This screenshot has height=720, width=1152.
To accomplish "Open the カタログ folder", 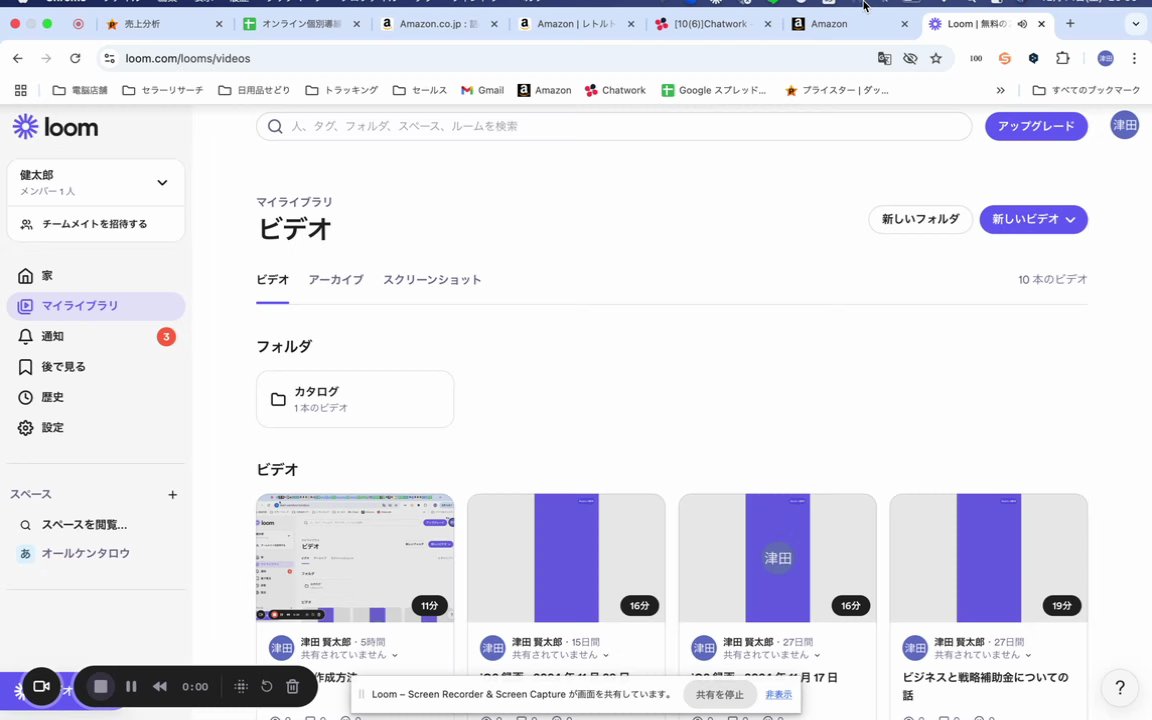I will click(x=355, y=399).
